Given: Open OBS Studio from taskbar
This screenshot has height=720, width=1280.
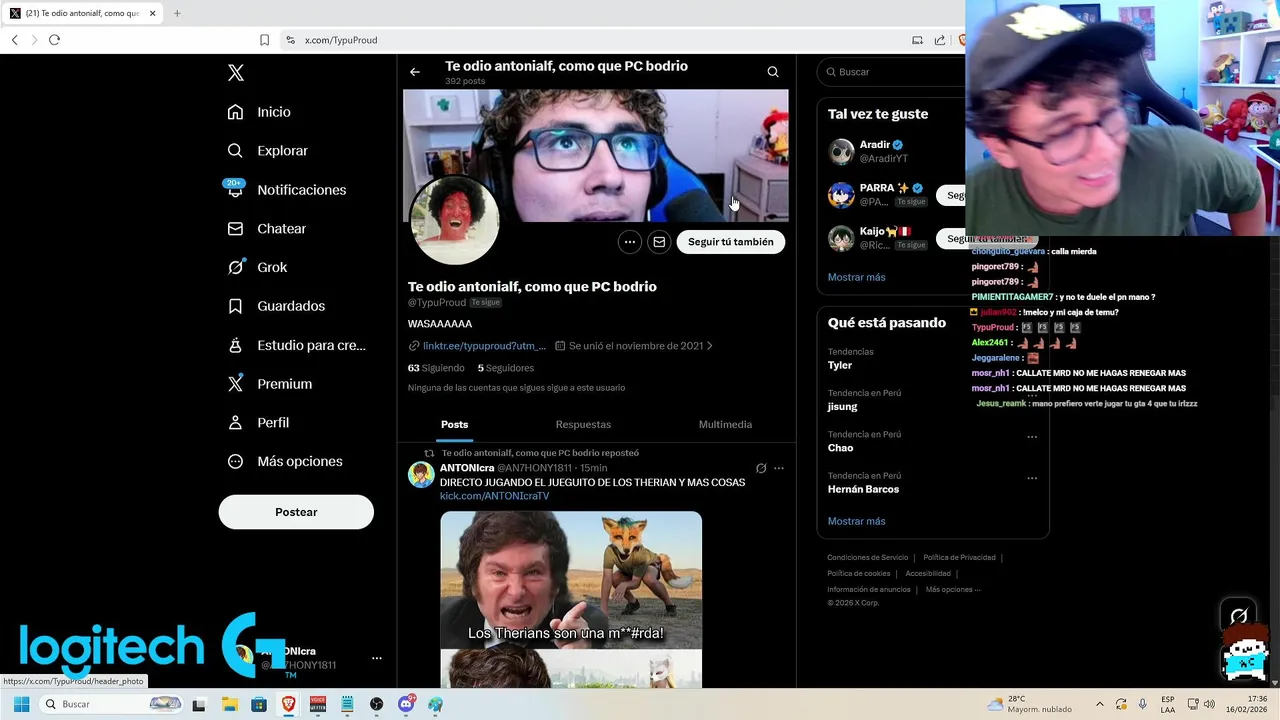Looking at the screenshot, I should pyautogui.click(x=376, y=704).
